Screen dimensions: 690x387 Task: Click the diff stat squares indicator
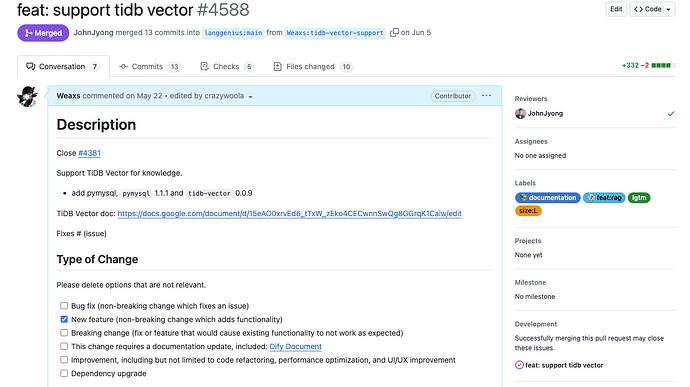point(663,66)
